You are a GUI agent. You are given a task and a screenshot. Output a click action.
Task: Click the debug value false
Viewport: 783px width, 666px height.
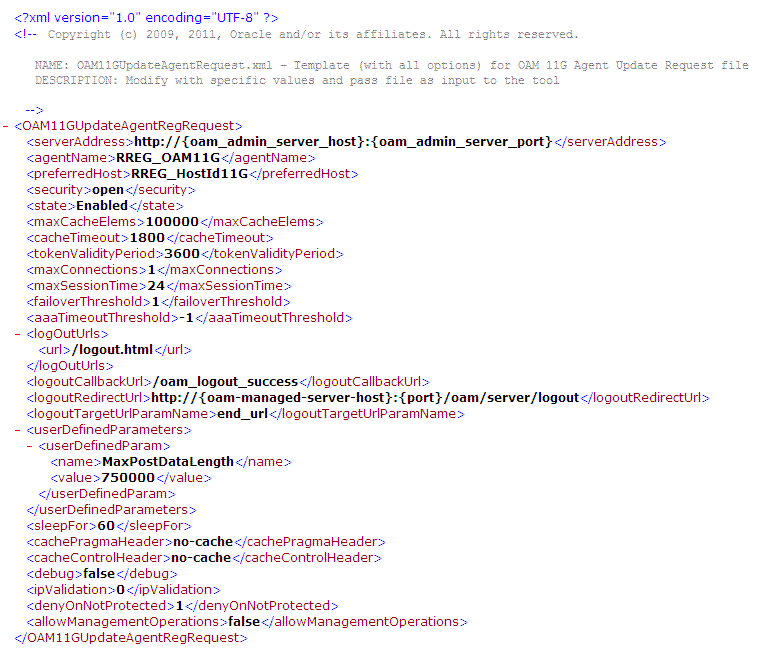[99, 574]
